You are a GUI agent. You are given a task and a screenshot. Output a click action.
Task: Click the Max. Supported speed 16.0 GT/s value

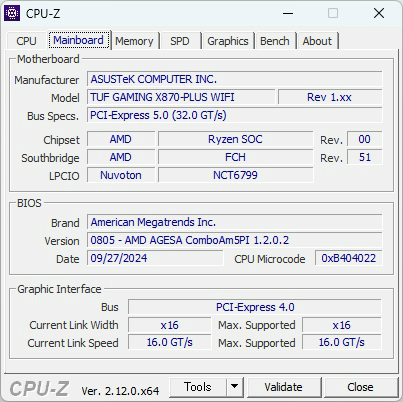[342, 342]
